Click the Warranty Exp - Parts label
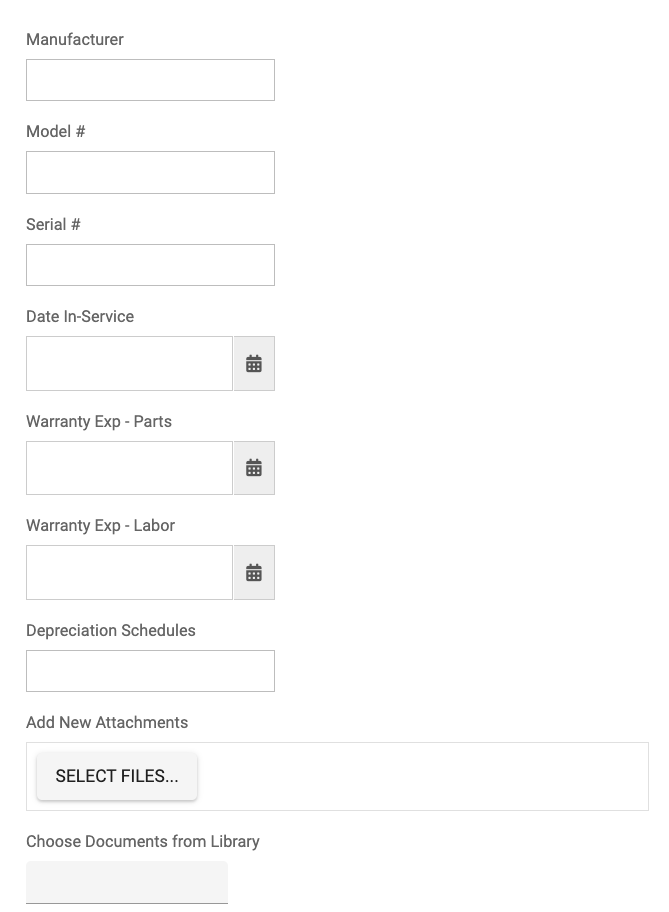669x912 pixels. coord(99,422)
